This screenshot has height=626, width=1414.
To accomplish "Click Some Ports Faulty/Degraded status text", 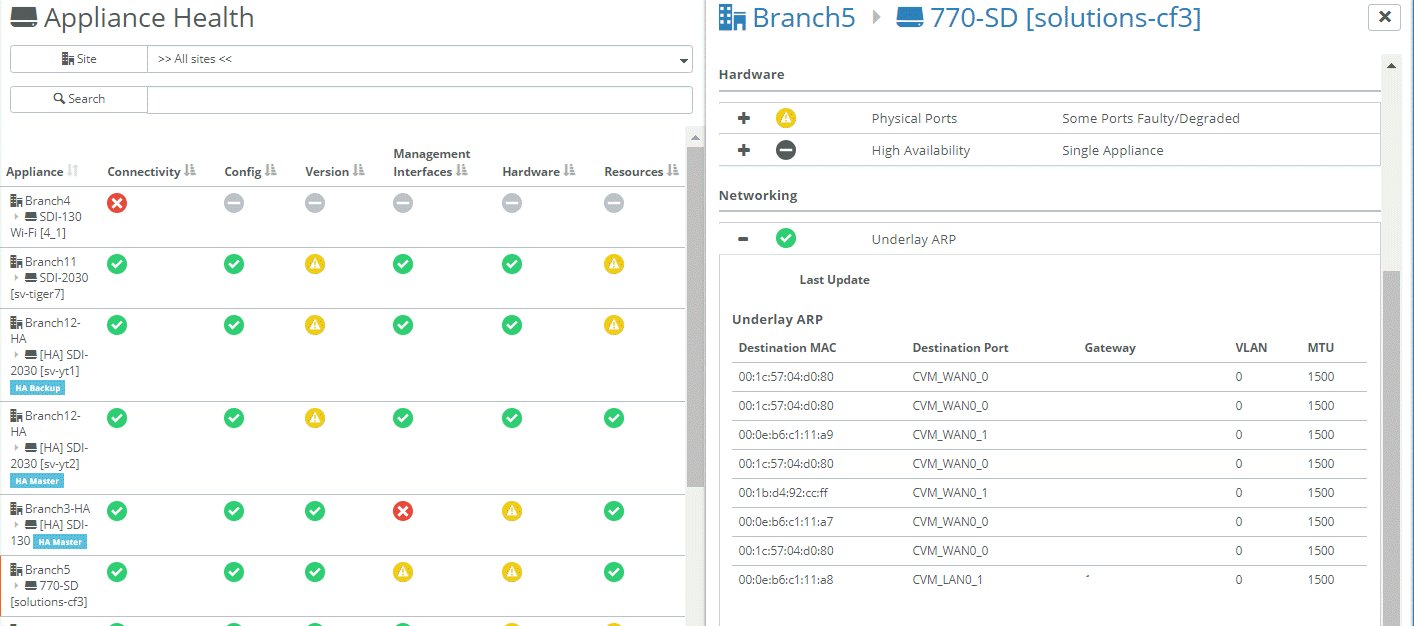I will [1151, 118].
